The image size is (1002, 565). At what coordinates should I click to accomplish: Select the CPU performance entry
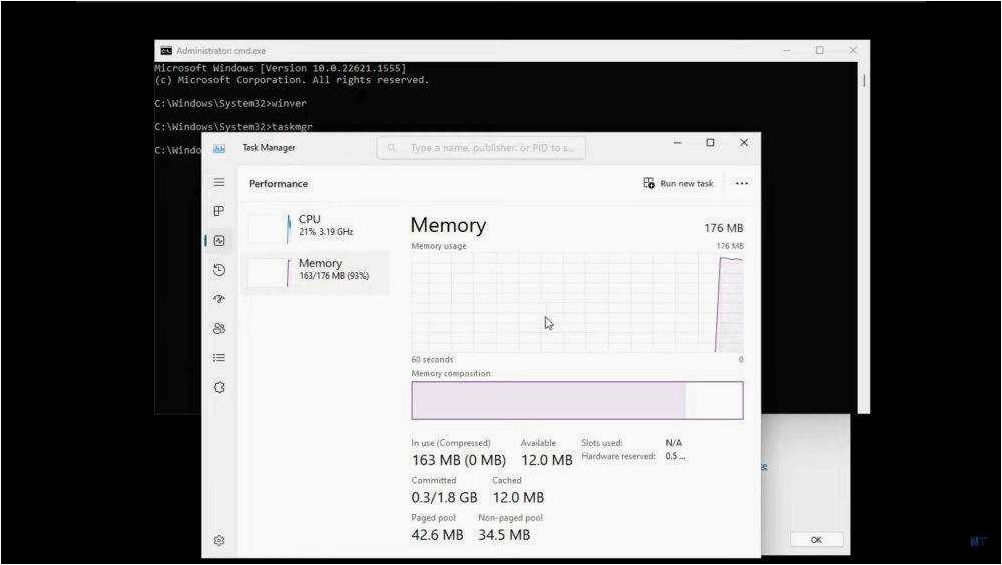coord(317,226)
